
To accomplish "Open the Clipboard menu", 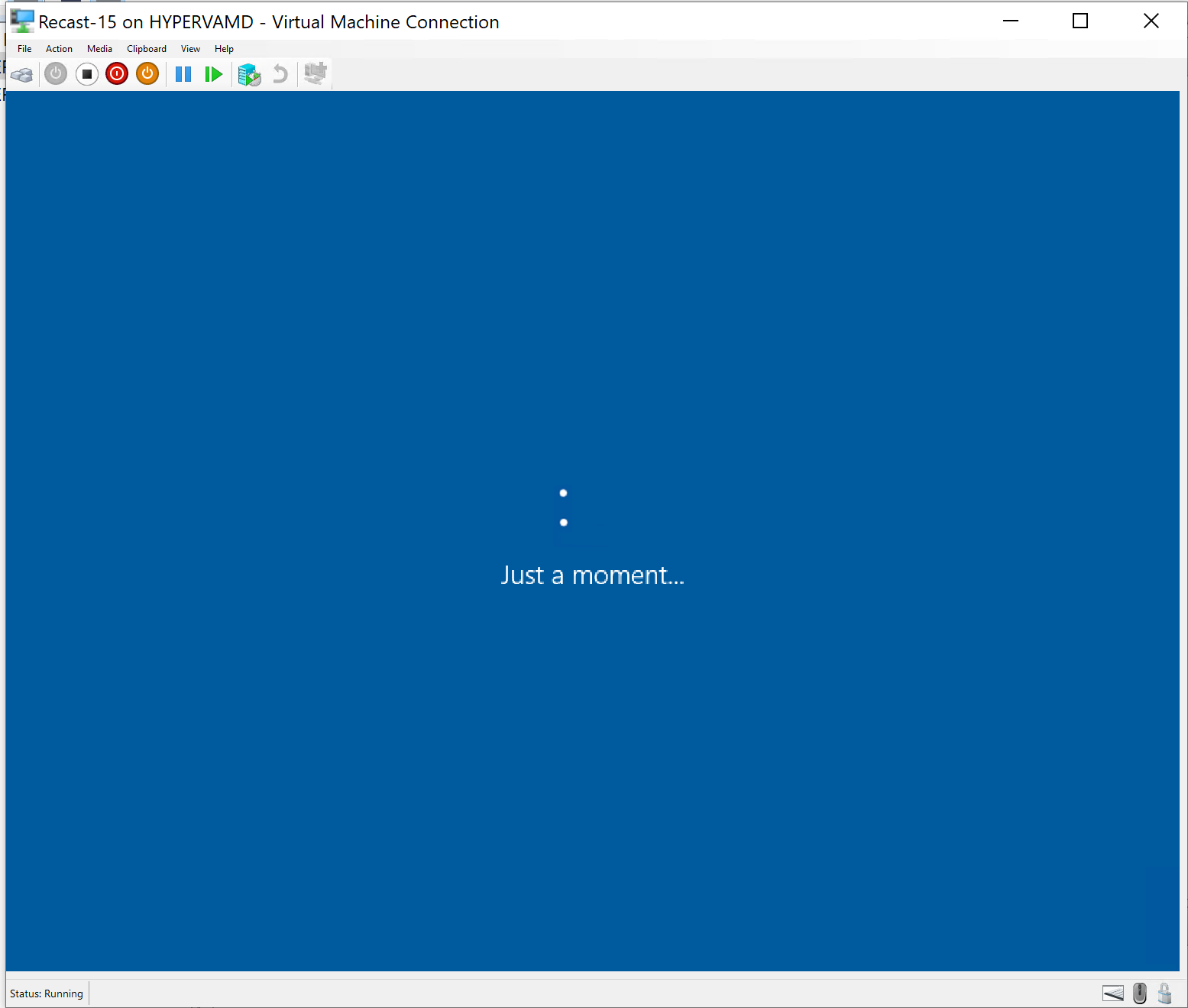I will click(147, 49).
